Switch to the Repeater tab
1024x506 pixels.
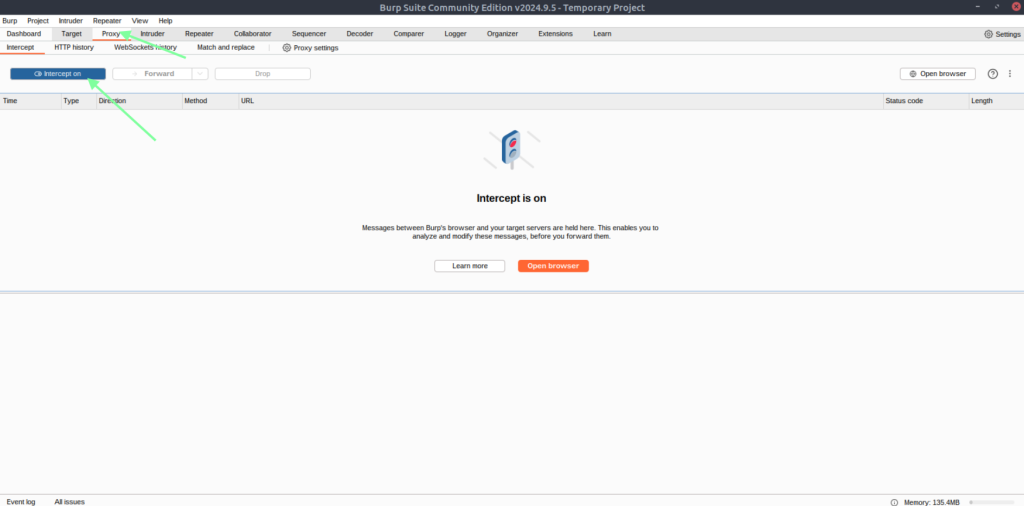pyautogui.click(x=199, y=34)
